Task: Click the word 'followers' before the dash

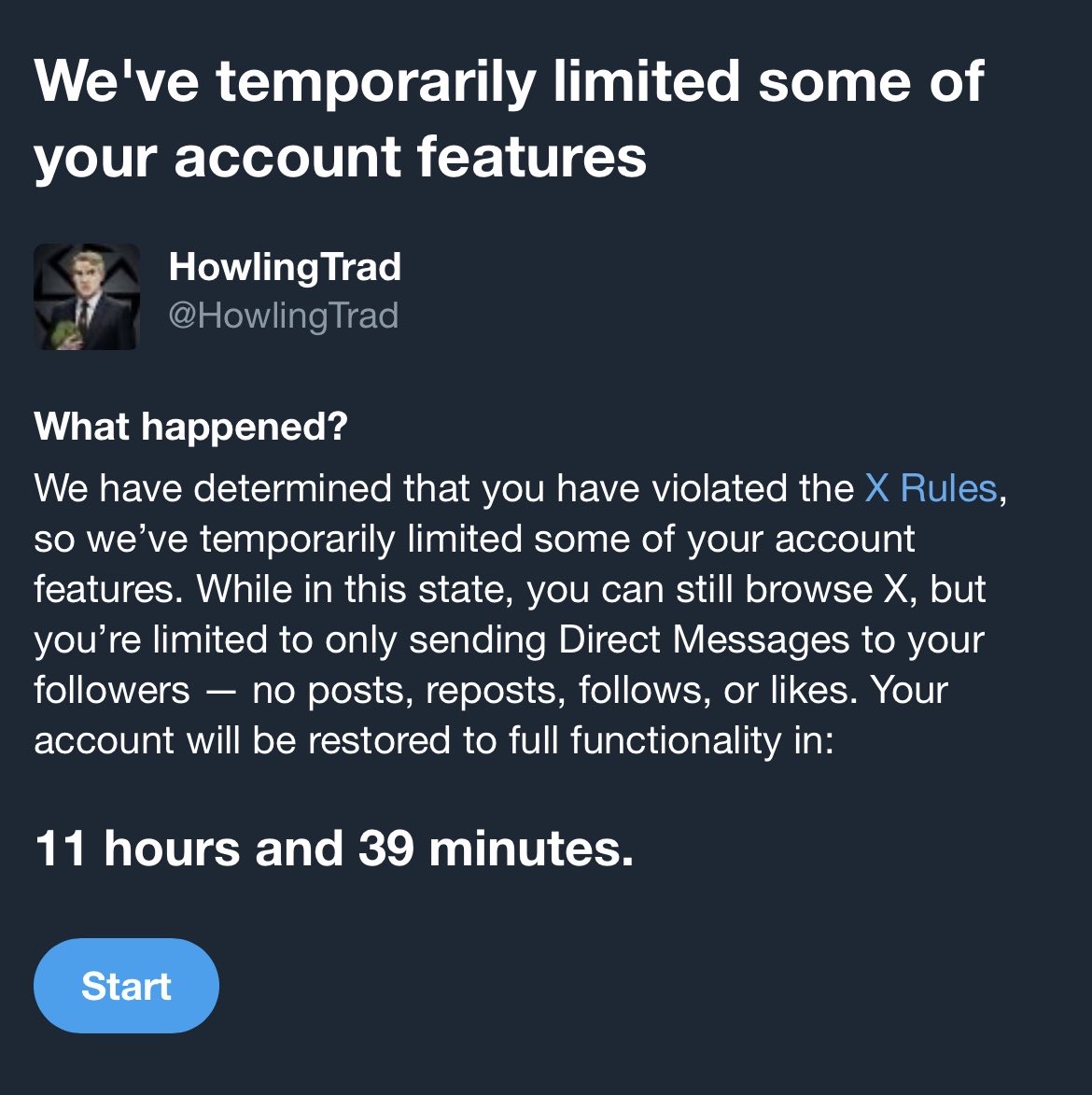Action: tap(112, 689)
